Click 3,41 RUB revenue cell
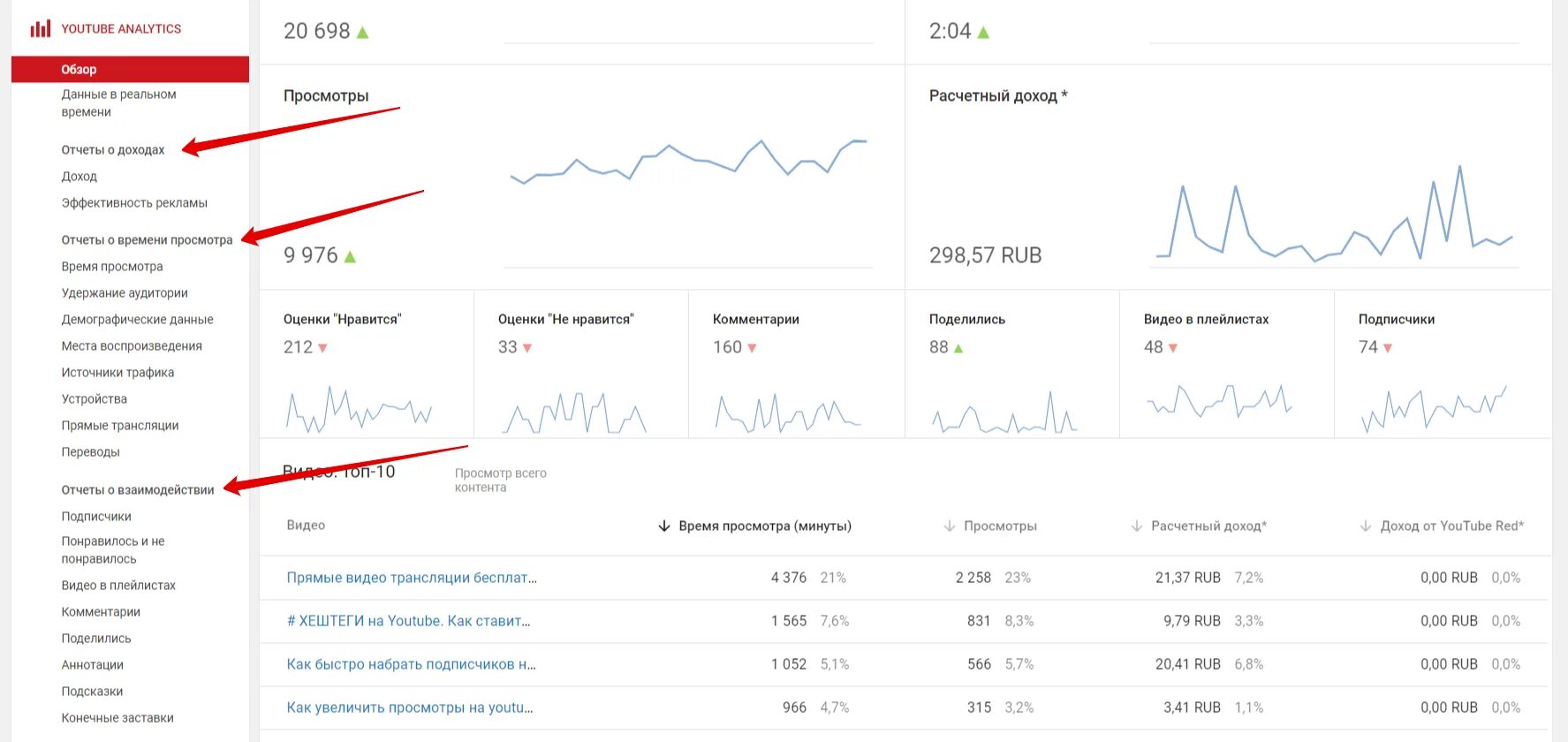The image size is (1568, 742). 1192,708
